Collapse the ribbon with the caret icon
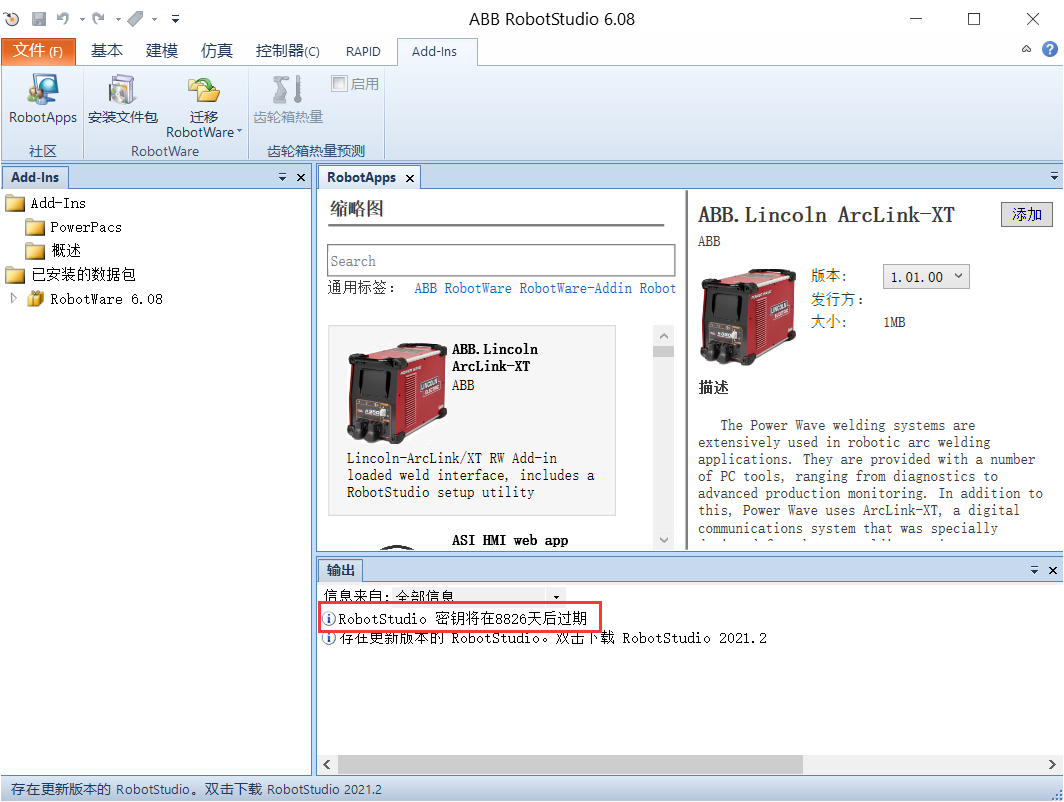The height and width of the screenshot is (802, 1064). point(1027,49)
